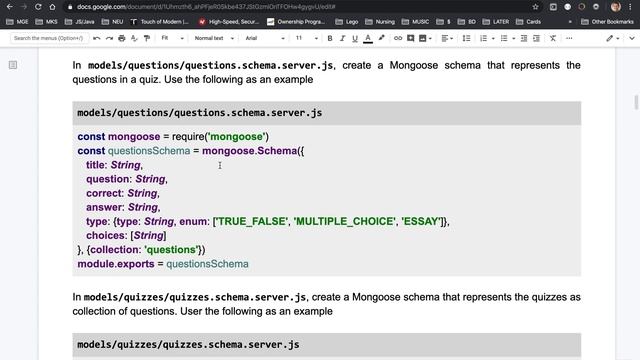The image size is (640, 360).
Task: Increase the indent
Action: pyautogui.click(x=536, y=38)
